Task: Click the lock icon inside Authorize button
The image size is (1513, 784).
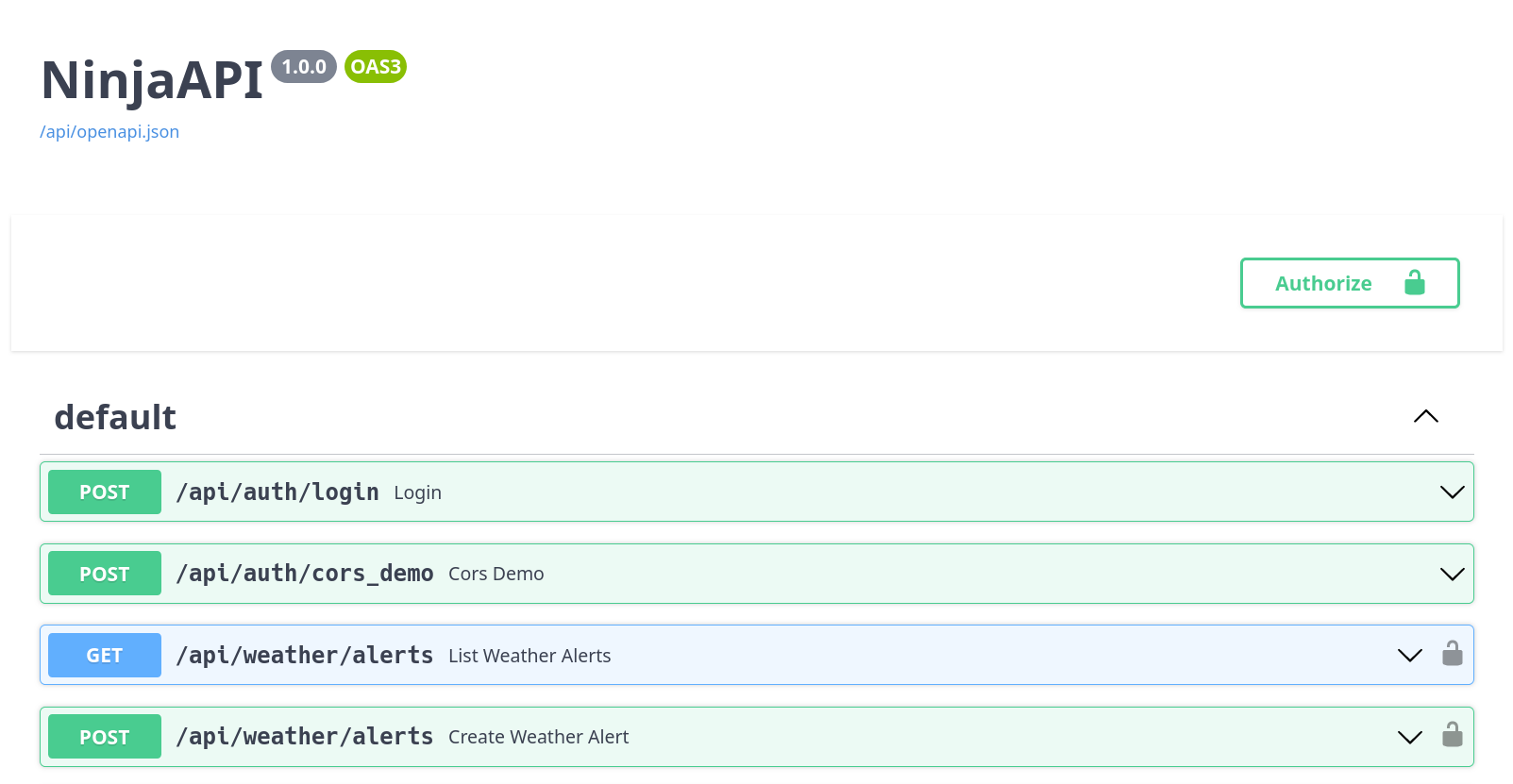Action: [x=1414, y=282]
